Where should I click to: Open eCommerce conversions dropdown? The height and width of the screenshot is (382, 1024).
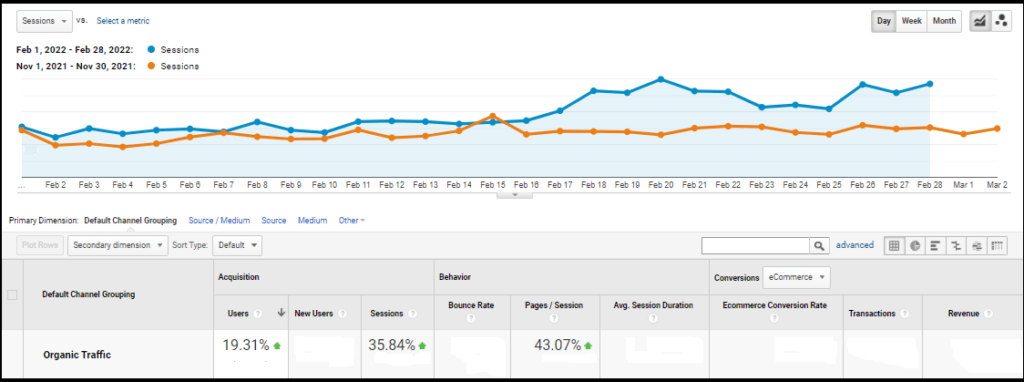(x=796, y=277)
